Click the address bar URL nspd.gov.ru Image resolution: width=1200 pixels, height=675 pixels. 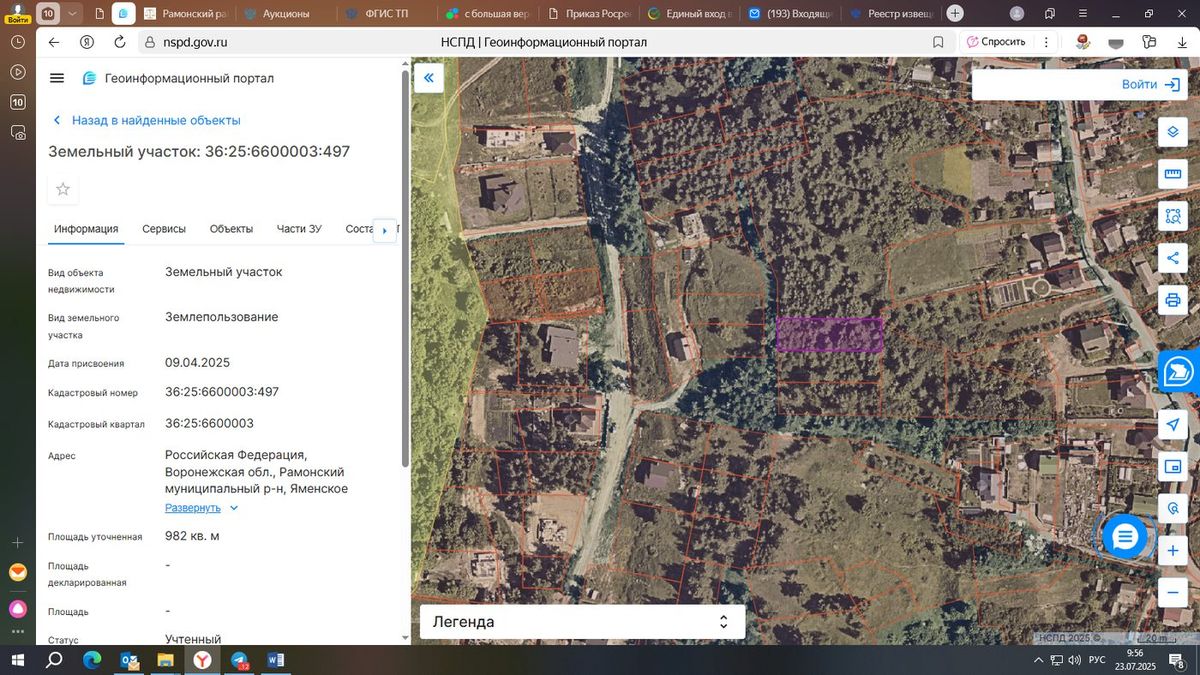click(x=195, y=42)
